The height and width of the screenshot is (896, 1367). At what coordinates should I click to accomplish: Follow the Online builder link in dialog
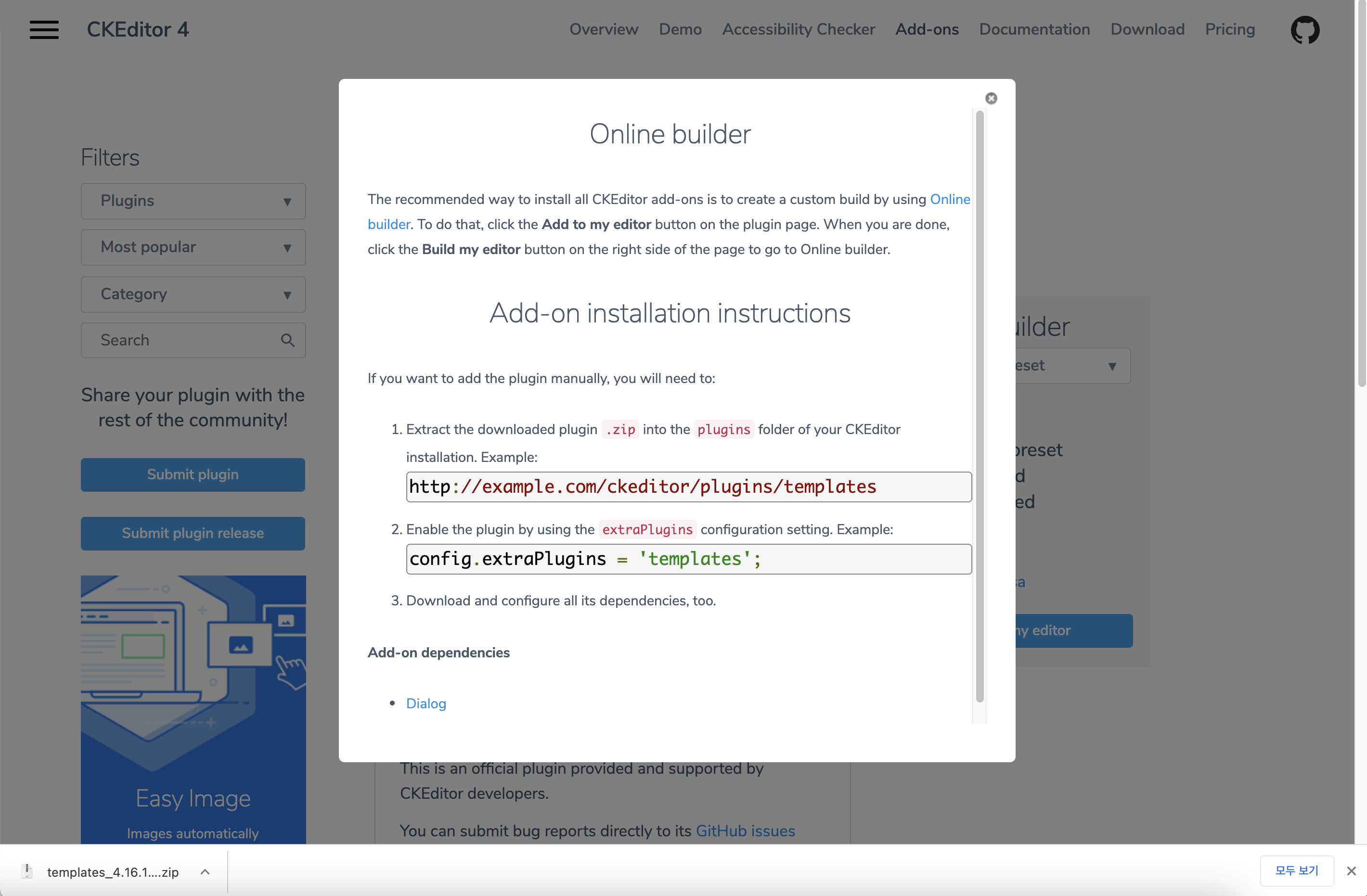tap(950, 199)
